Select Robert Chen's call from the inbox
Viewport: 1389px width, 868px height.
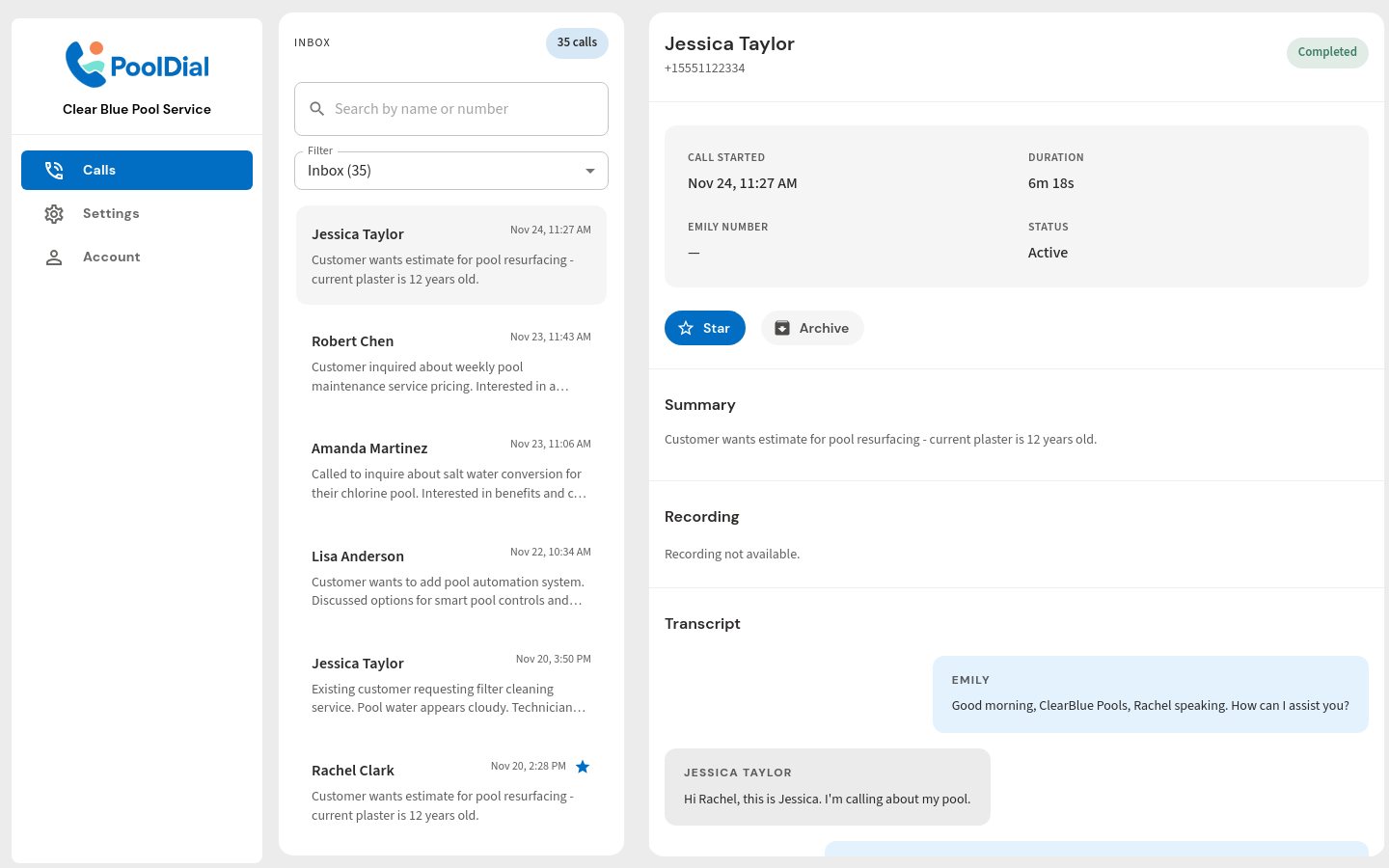pyautogui.click(x=450, y=362)
